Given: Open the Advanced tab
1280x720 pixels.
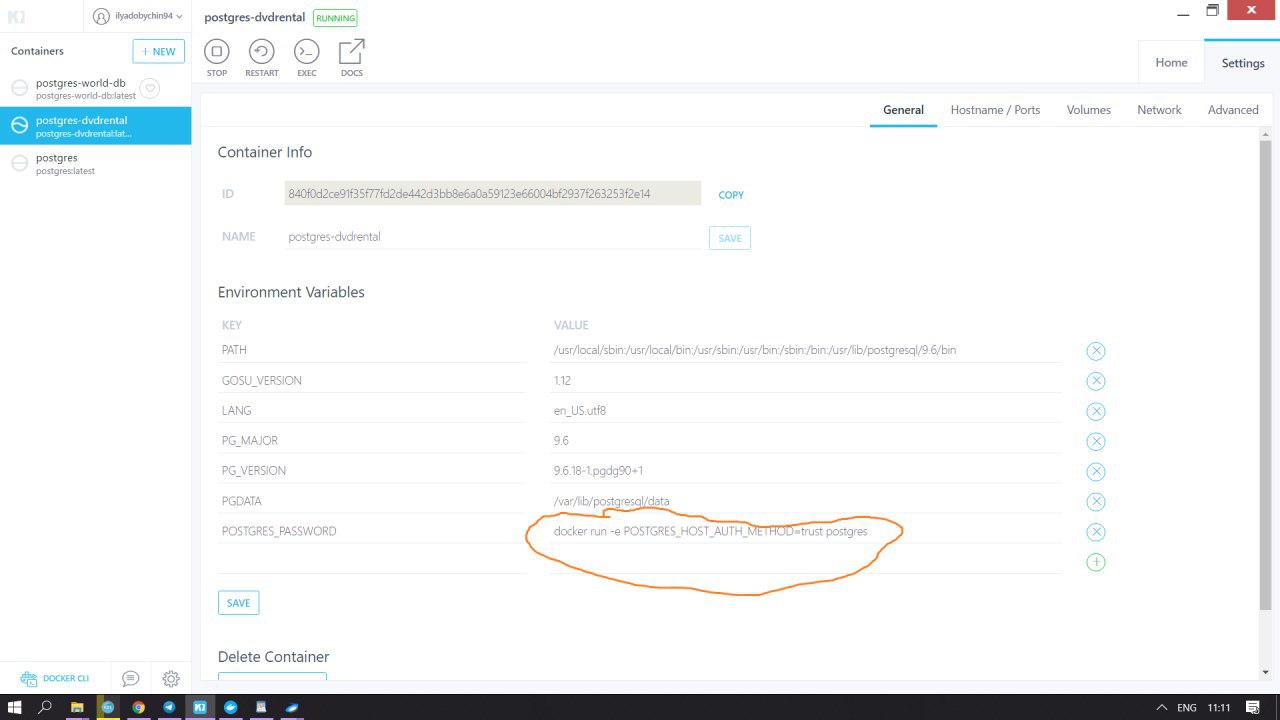Looking at the screenshot, I should coord(1233,110).
